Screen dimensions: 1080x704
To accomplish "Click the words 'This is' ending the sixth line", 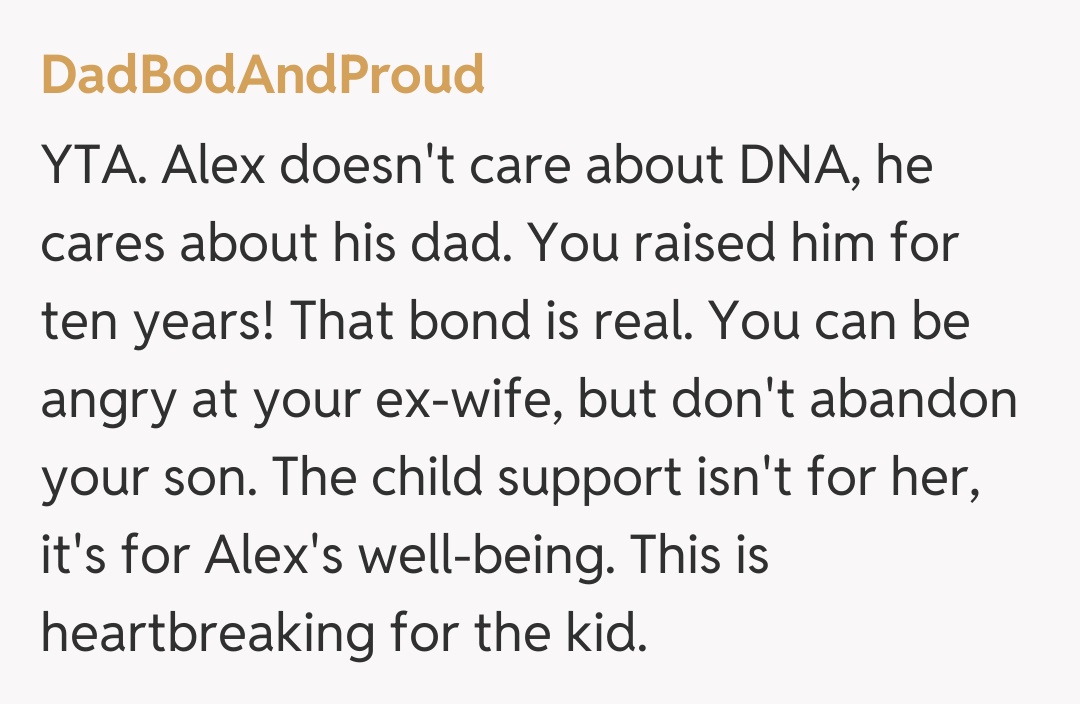I will click(701, 557).
